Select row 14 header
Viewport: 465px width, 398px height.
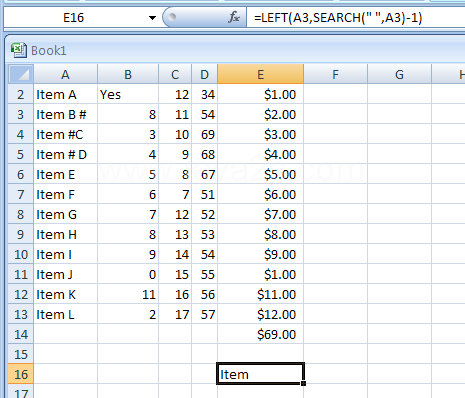[21, 334]
